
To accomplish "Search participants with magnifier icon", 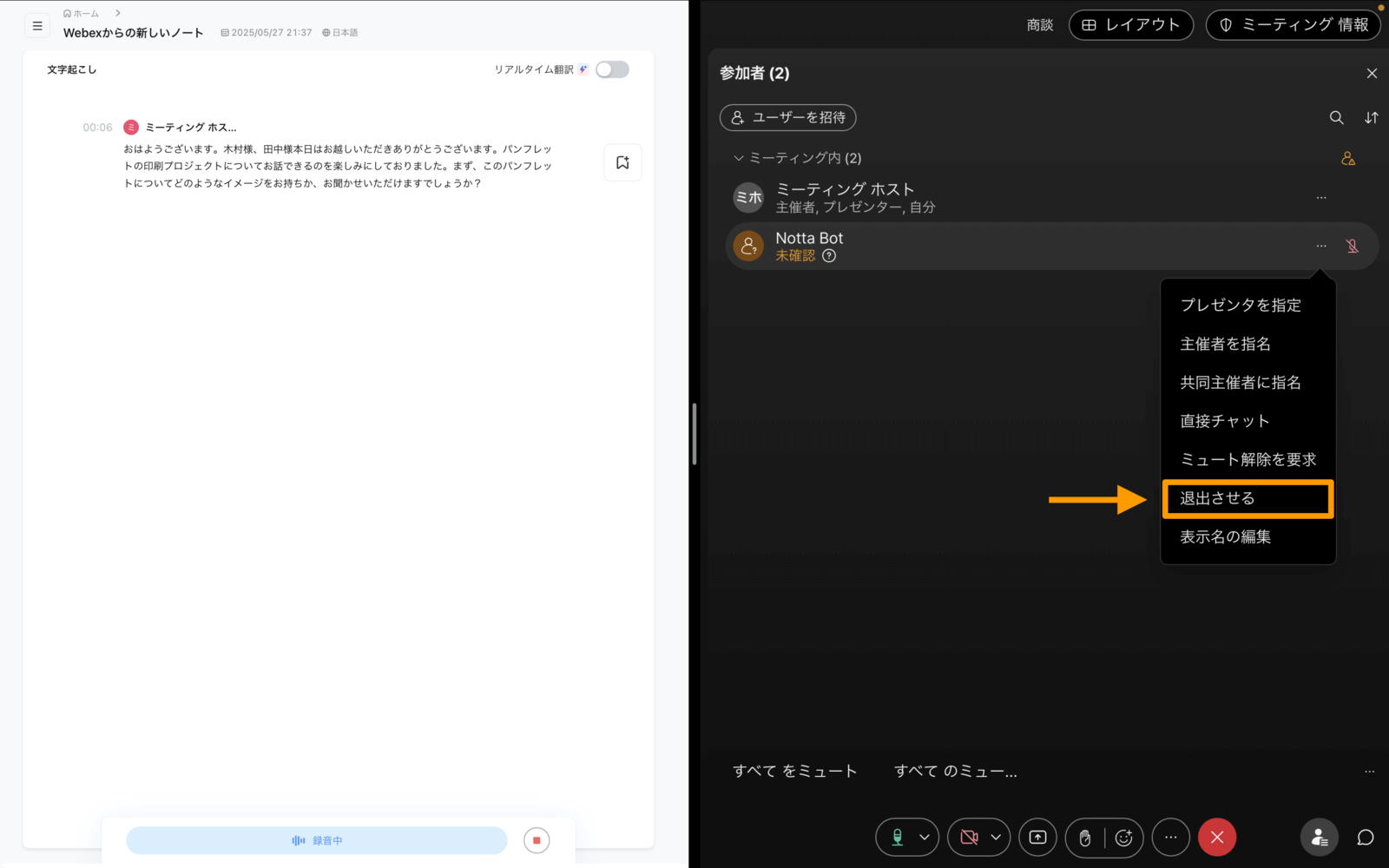I will (x=1337, y=117).
